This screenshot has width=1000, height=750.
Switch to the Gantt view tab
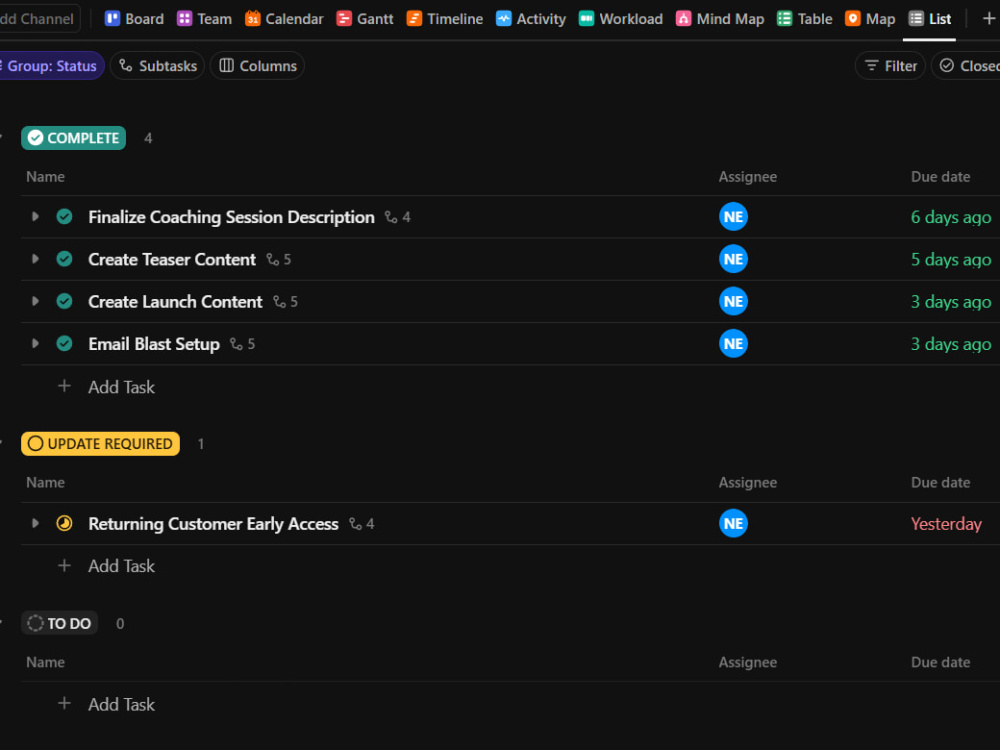[x=365, y=19]
